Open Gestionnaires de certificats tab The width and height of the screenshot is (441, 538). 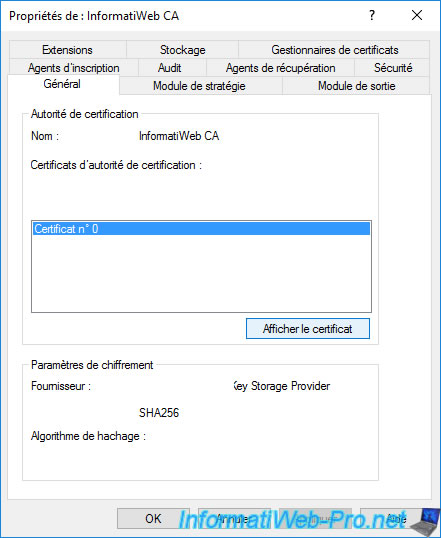click(x=335, y=50)
